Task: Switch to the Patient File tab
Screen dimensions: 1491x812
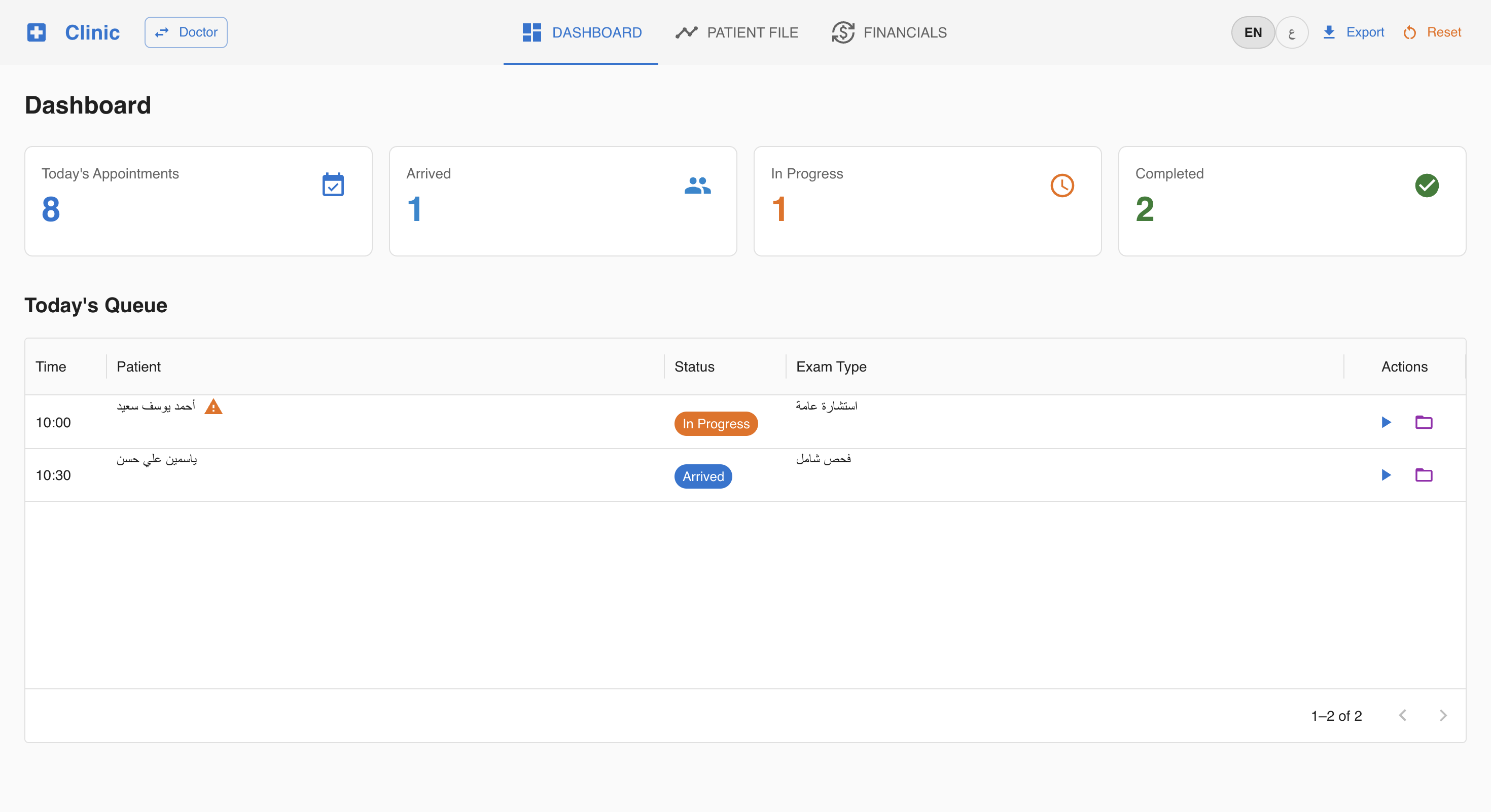Action: (x=737, y=32)
